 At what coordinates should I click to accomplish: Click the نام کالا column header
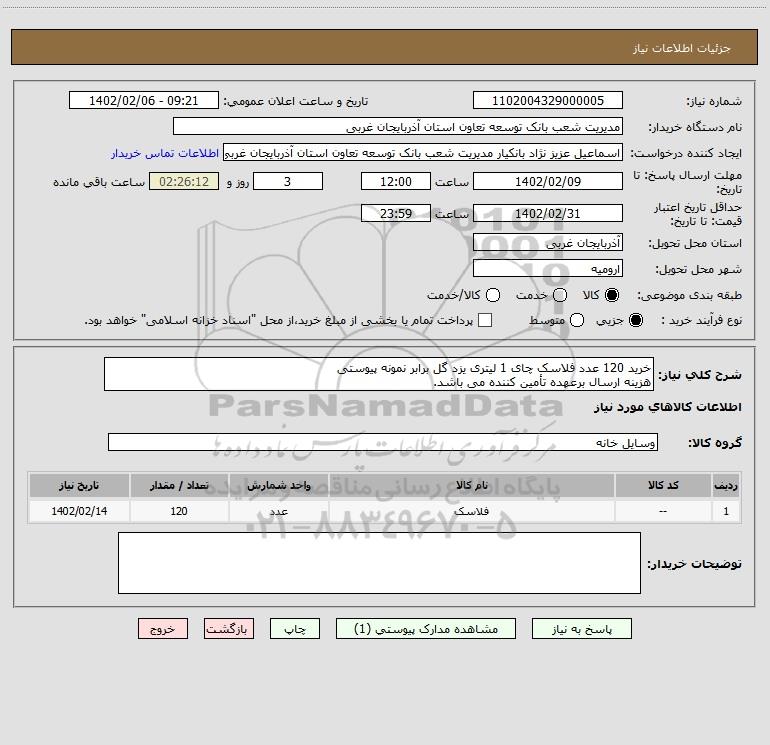[x=471, y=485]
